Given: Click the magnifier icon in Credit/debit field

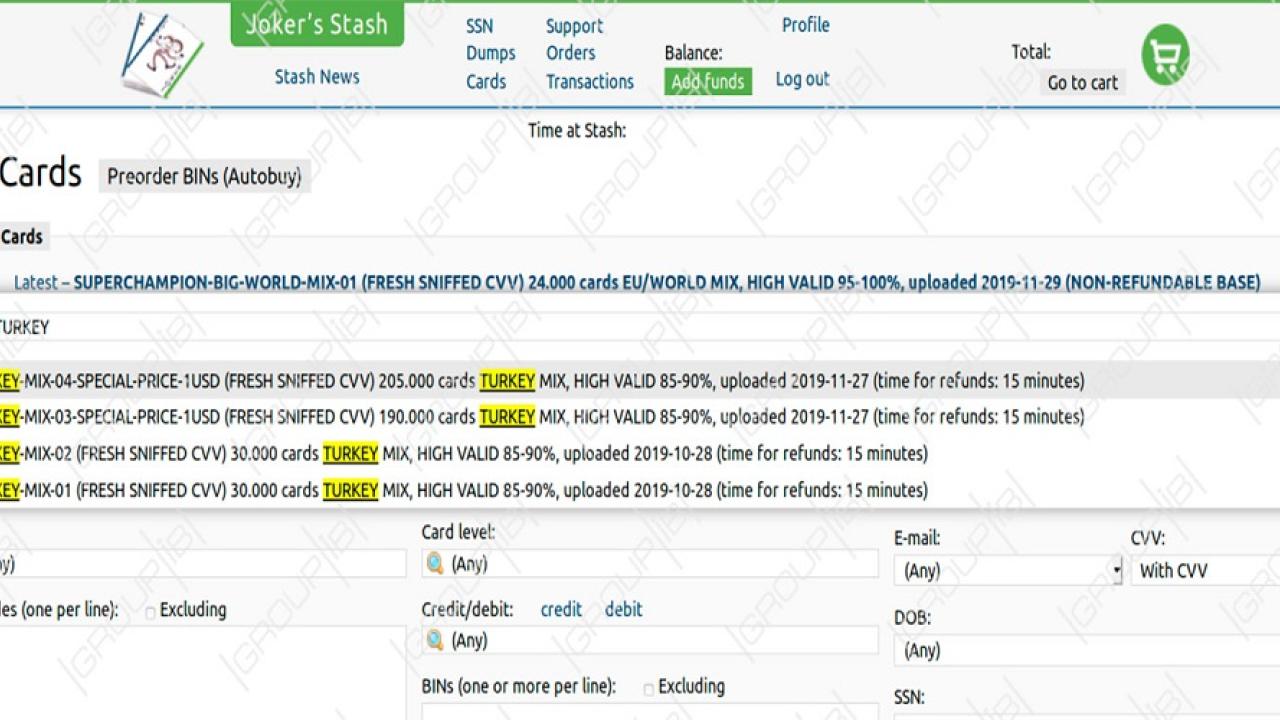Looking at the screenshot, I should tap(434, 640).
